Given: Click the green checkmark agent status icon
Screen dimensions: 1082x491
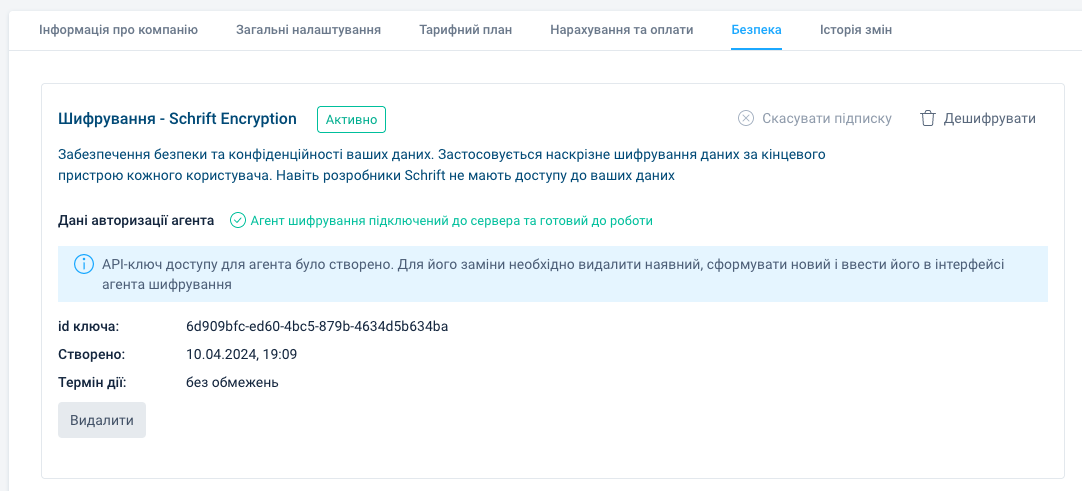Looking at the screenshot, I should (238, 220).
